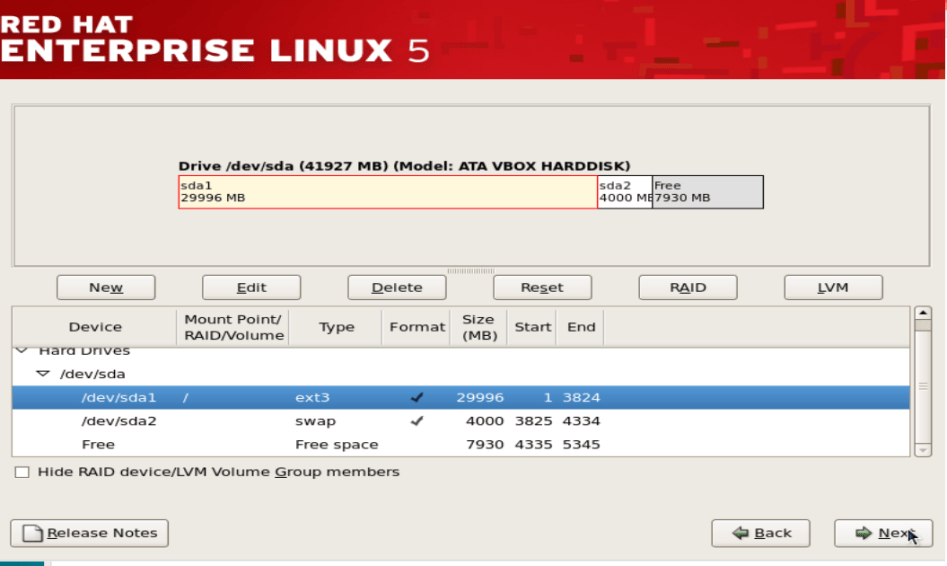Sort by the Device column header
This screenshot has width=947, height=566.
pos(95,327)
